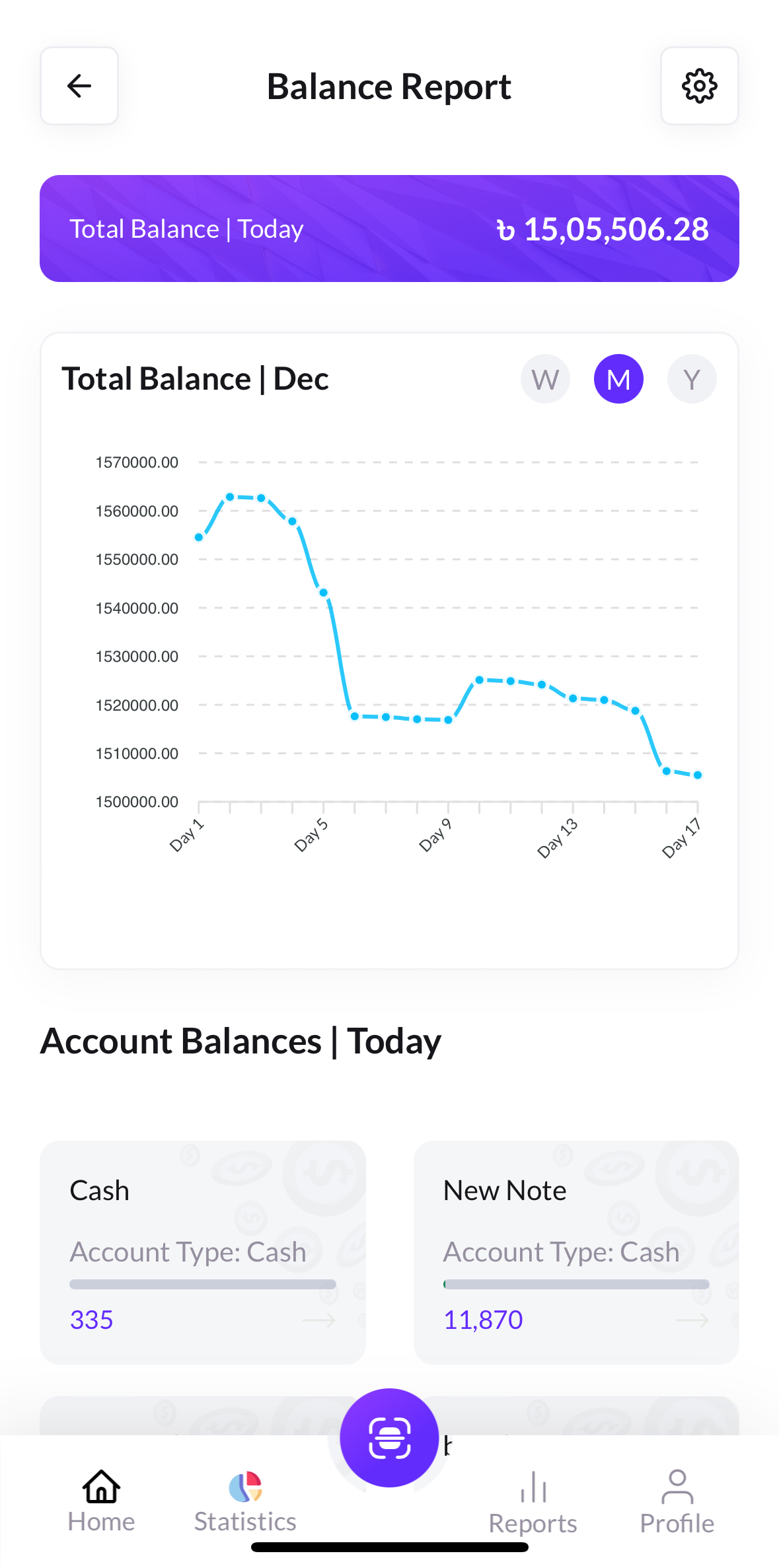
Task: Tap the 11,870 balance amount
Action: coord(483,1320)
